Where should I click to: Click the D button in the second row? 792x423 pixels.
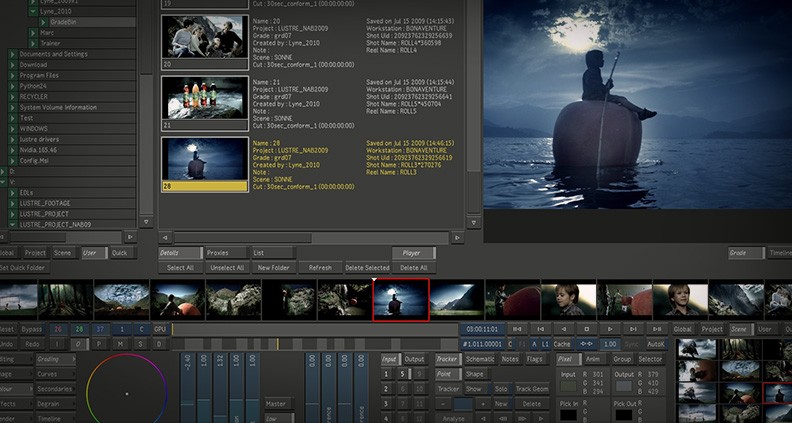click(x=160, y=344)
